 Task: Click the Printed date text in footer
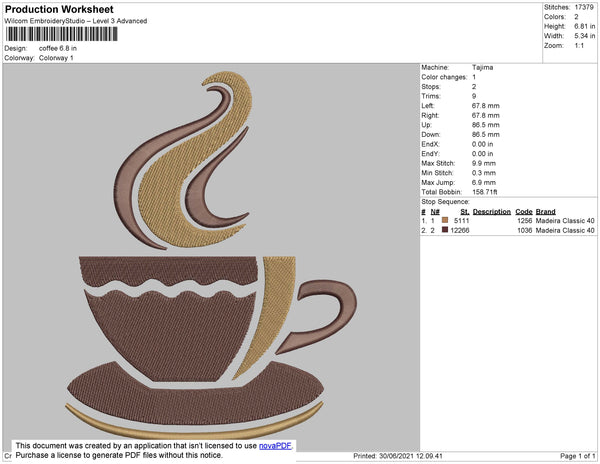click(x=398, y=456)
